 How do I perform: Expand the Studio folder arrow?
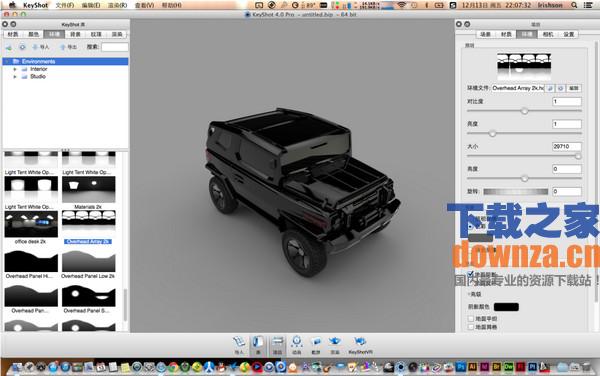click(x=15, y=77)
